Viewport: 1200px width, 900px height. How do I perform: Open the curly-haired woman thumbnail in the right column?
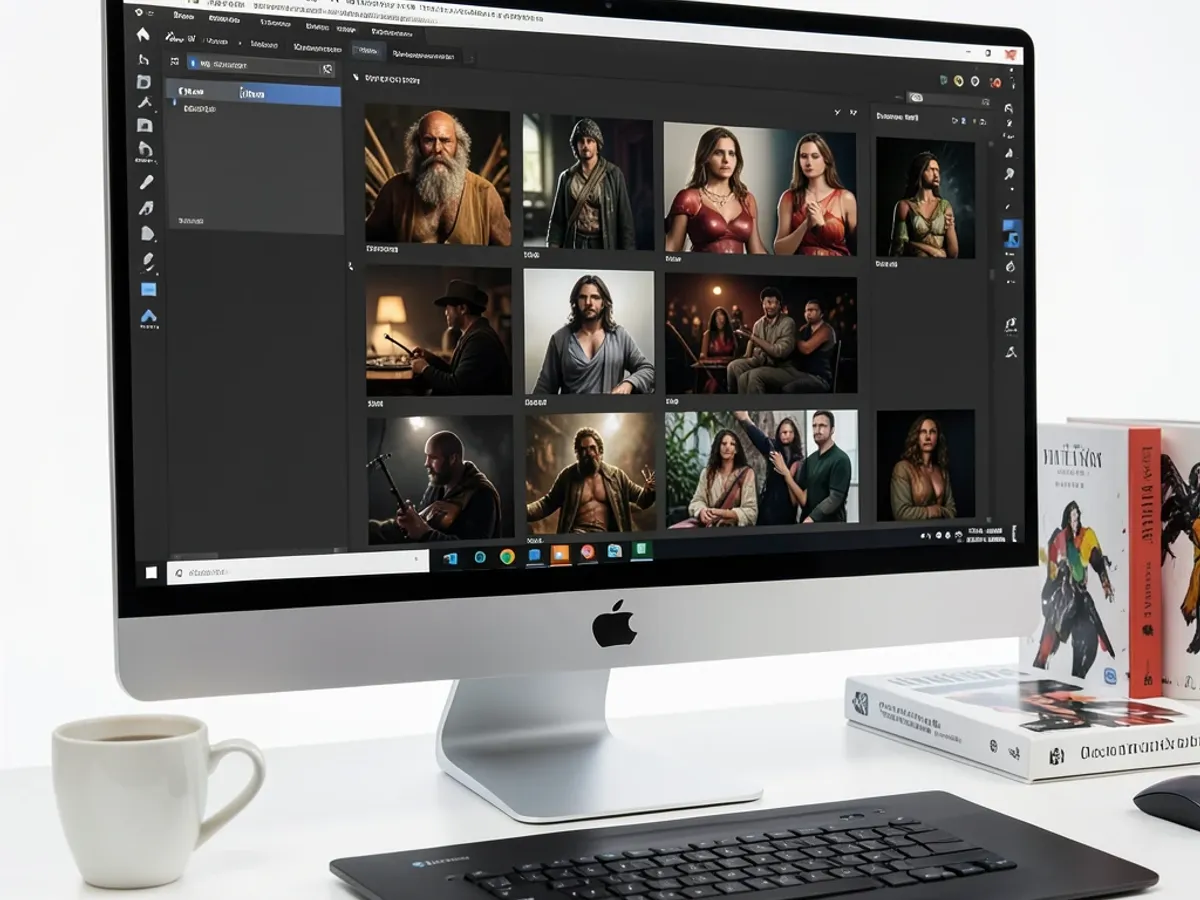point(926,465)
